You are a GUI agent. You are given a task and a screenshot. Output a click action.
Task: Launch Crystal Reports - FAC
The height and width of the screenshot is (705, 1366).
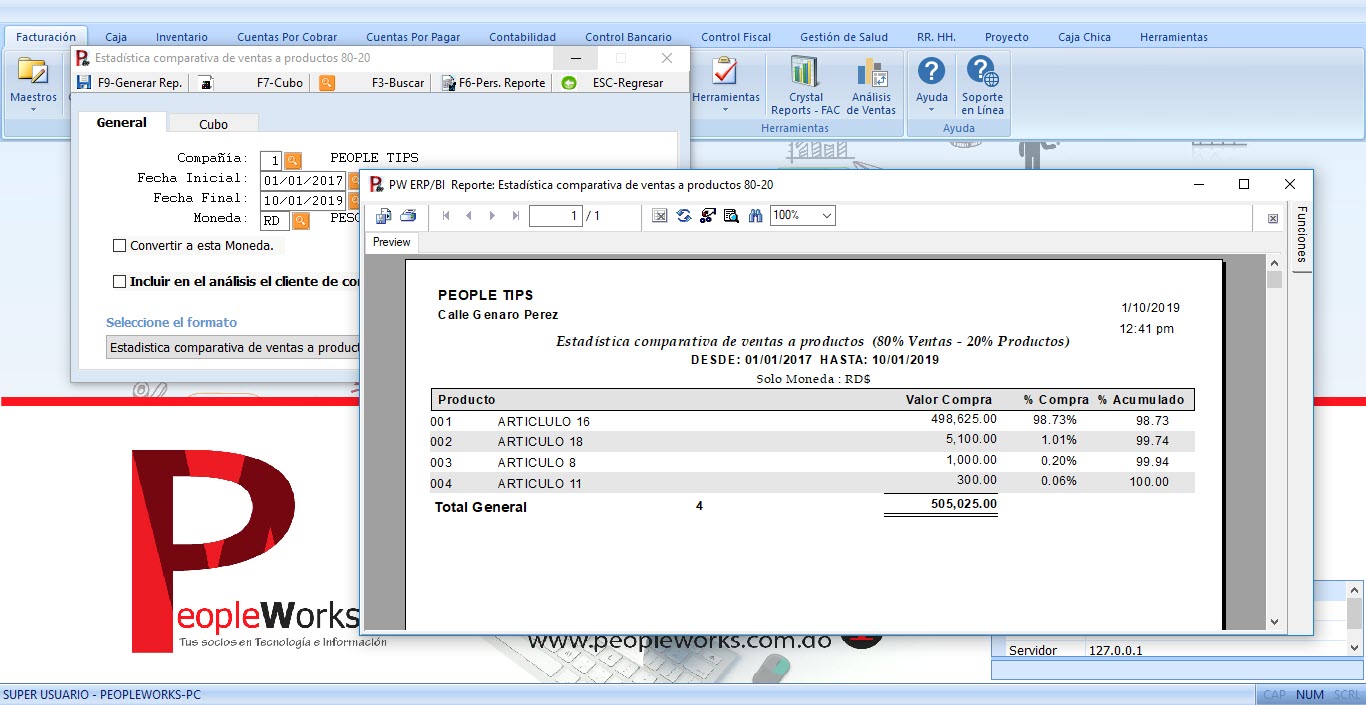805,85
